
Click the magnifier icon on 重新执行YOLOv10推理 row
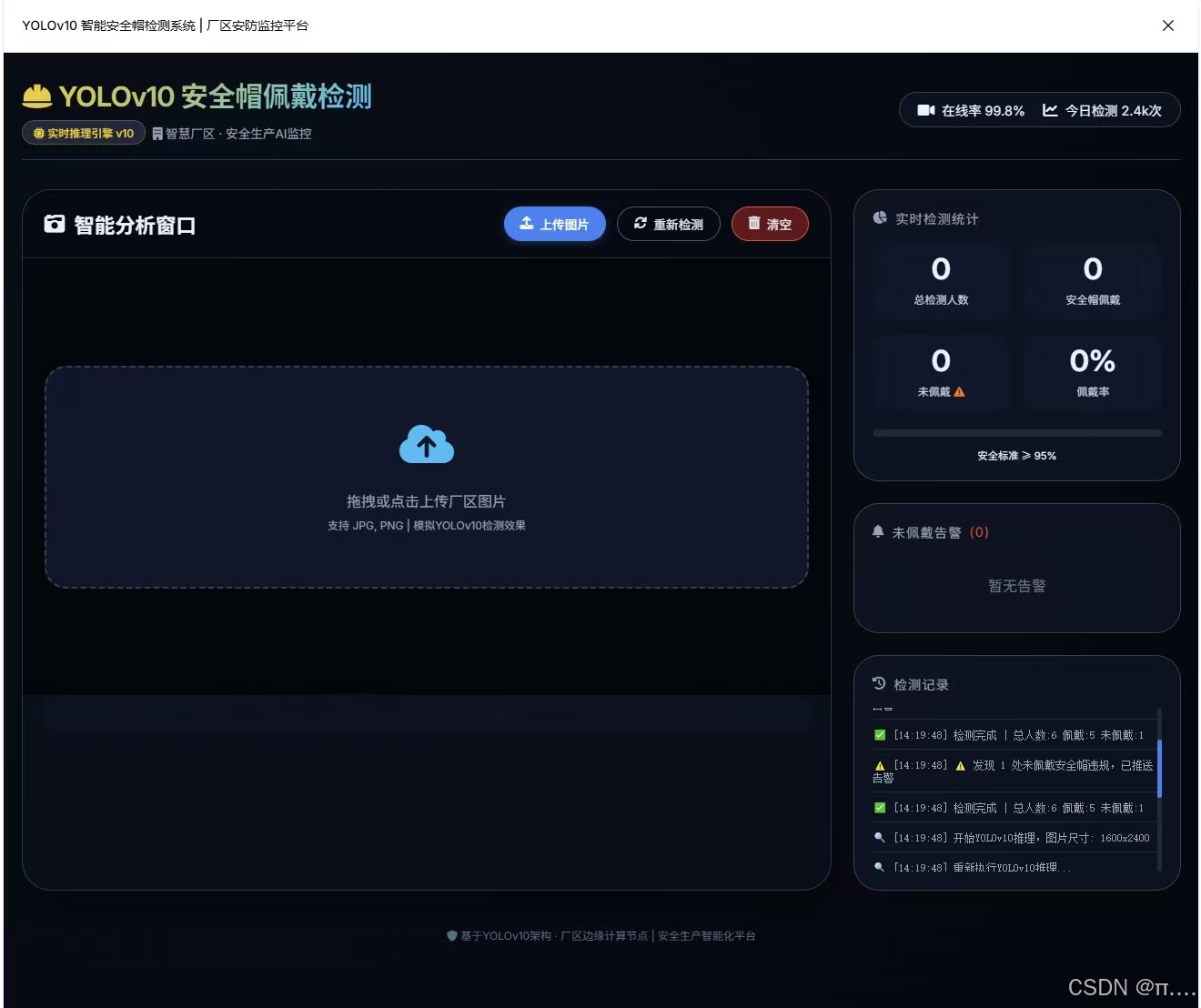[x=879, y=867]
